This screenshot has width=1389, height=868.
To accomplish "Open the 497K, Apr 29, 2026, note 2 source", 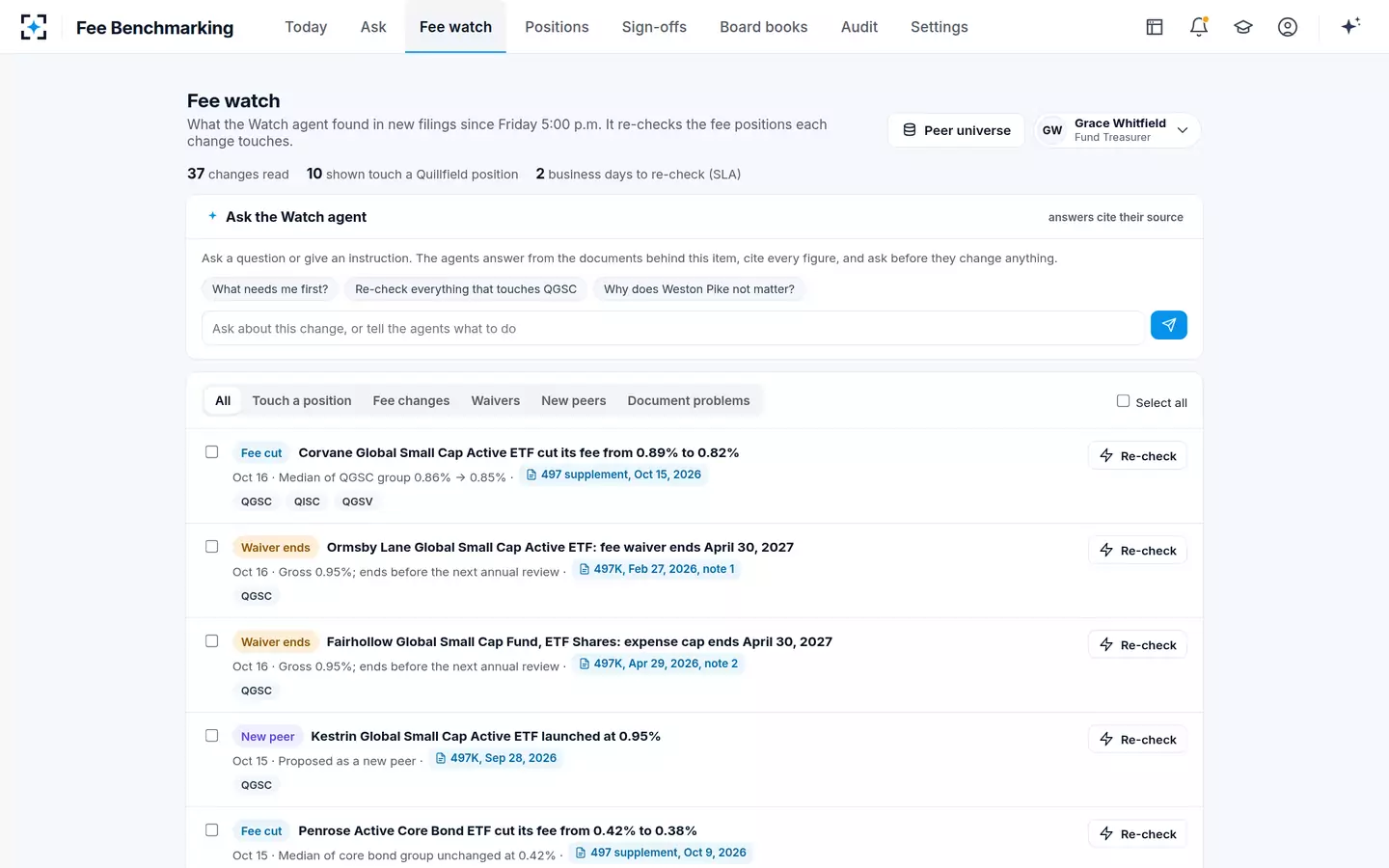I will (x=659, y=664).
